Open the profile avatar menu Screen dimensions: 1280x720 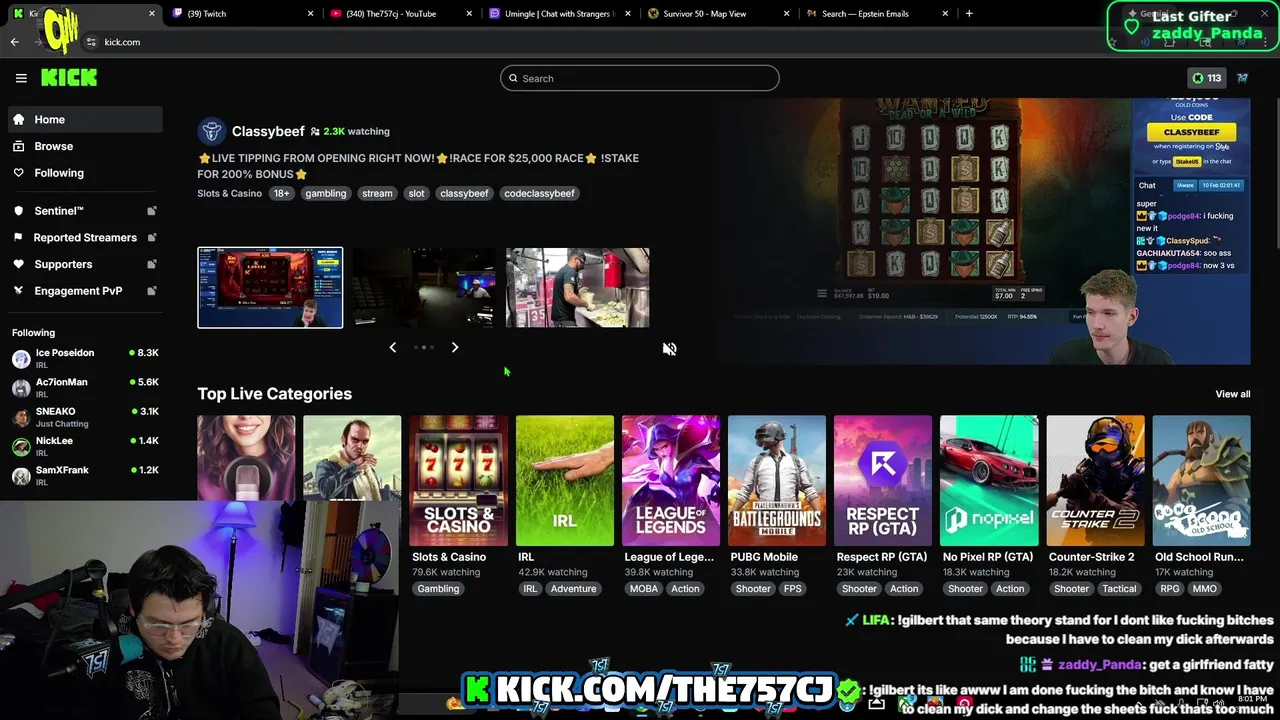click(x=1243, y=78)
